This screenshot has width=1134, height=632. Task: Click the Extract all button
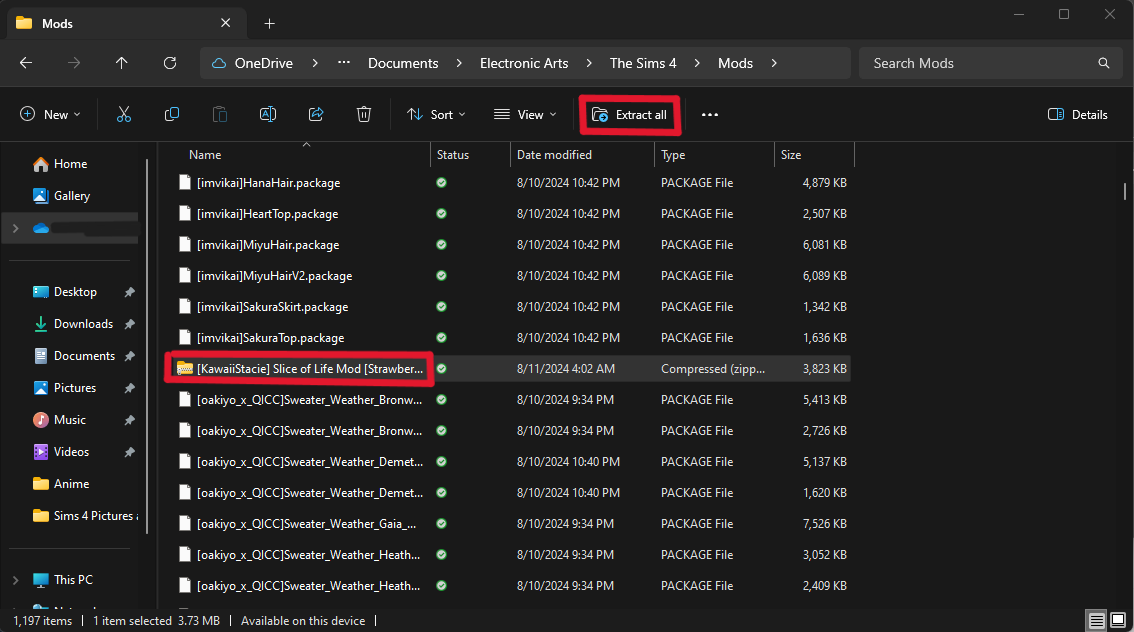(630, 115)
